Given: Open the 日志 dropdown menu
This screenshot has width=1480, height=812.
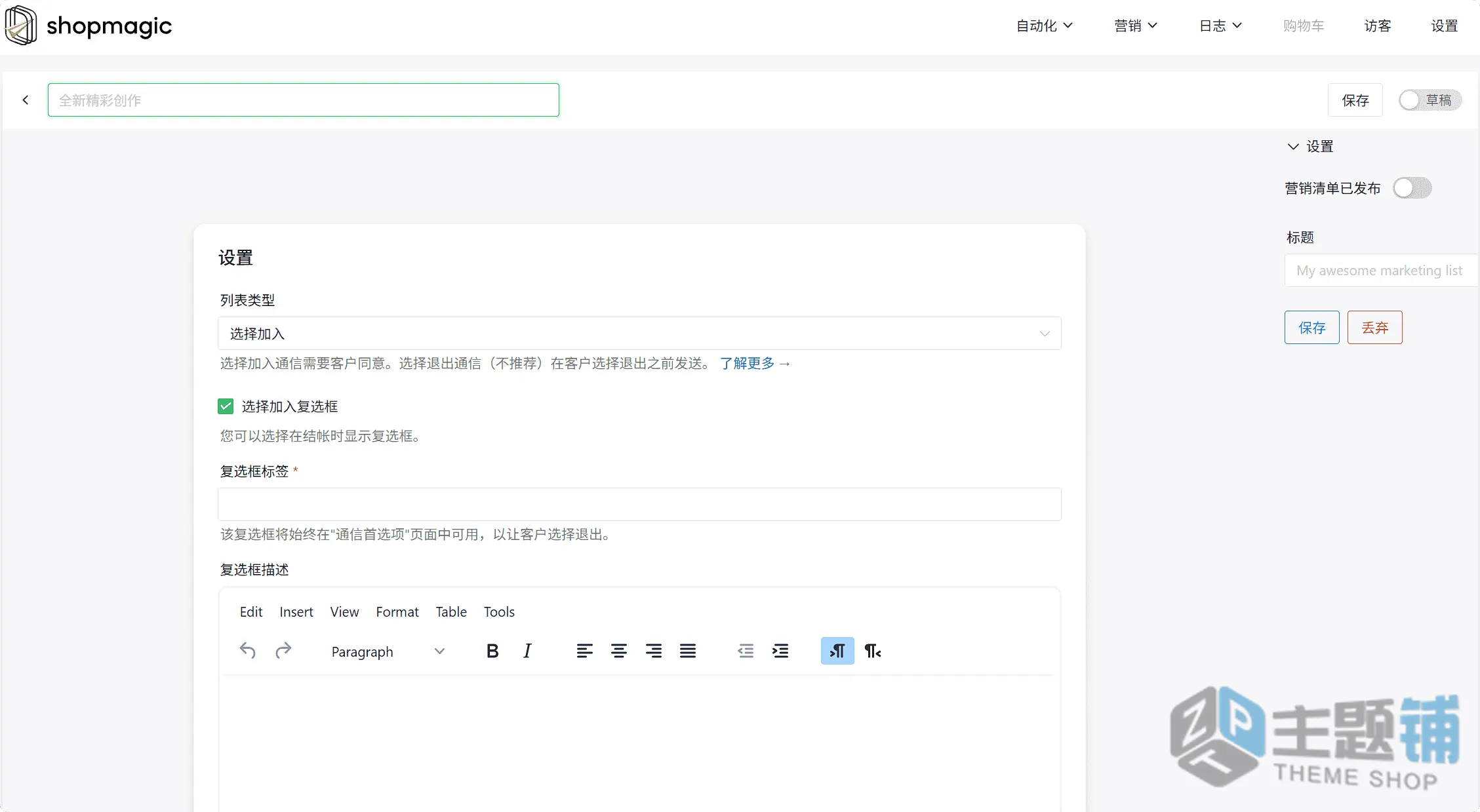Looking at the screenshot, I should click(x=1220, y=26).
